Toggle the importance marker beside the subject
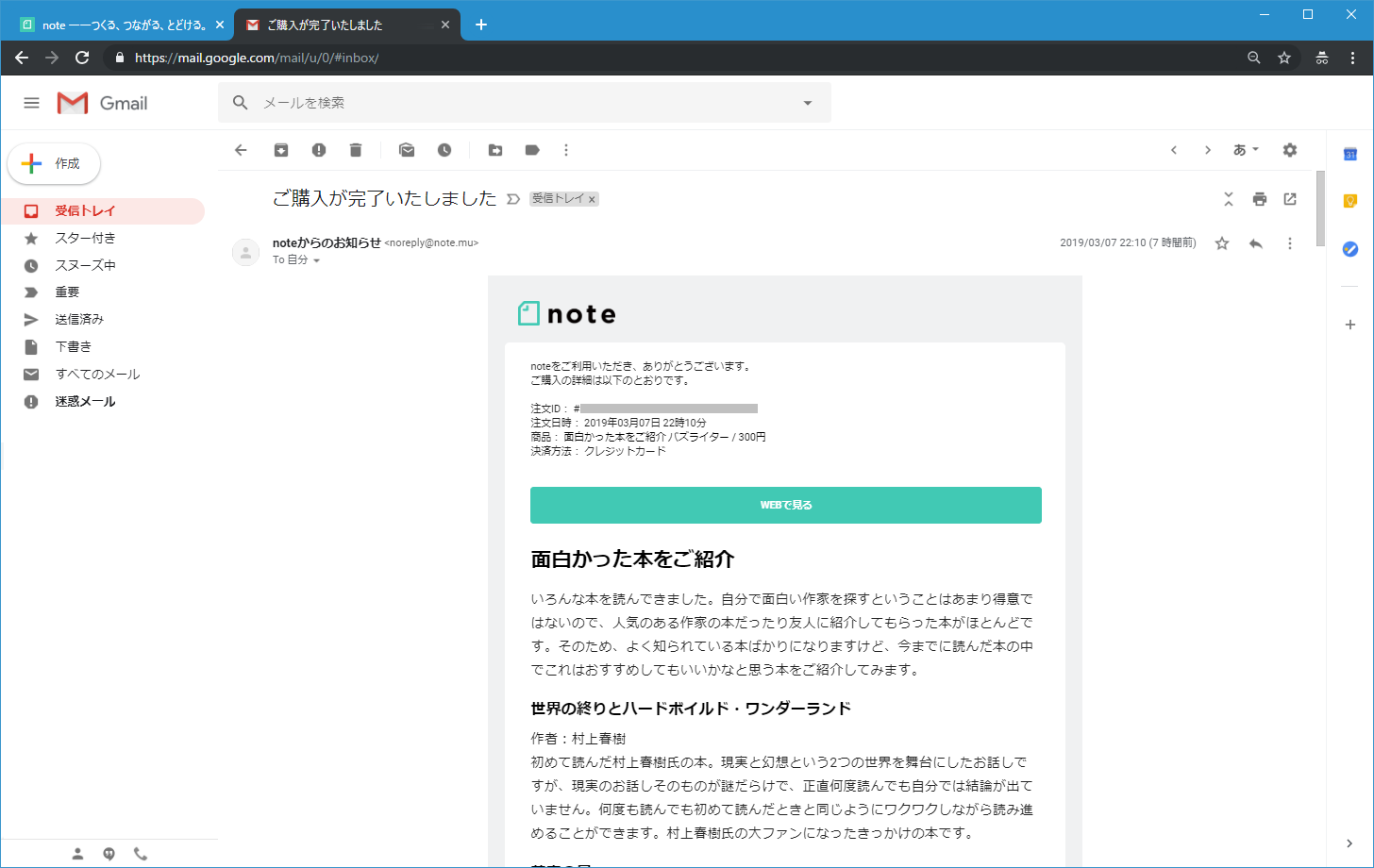The width and height of the screenshot is (1374, 868). (513, 199)
